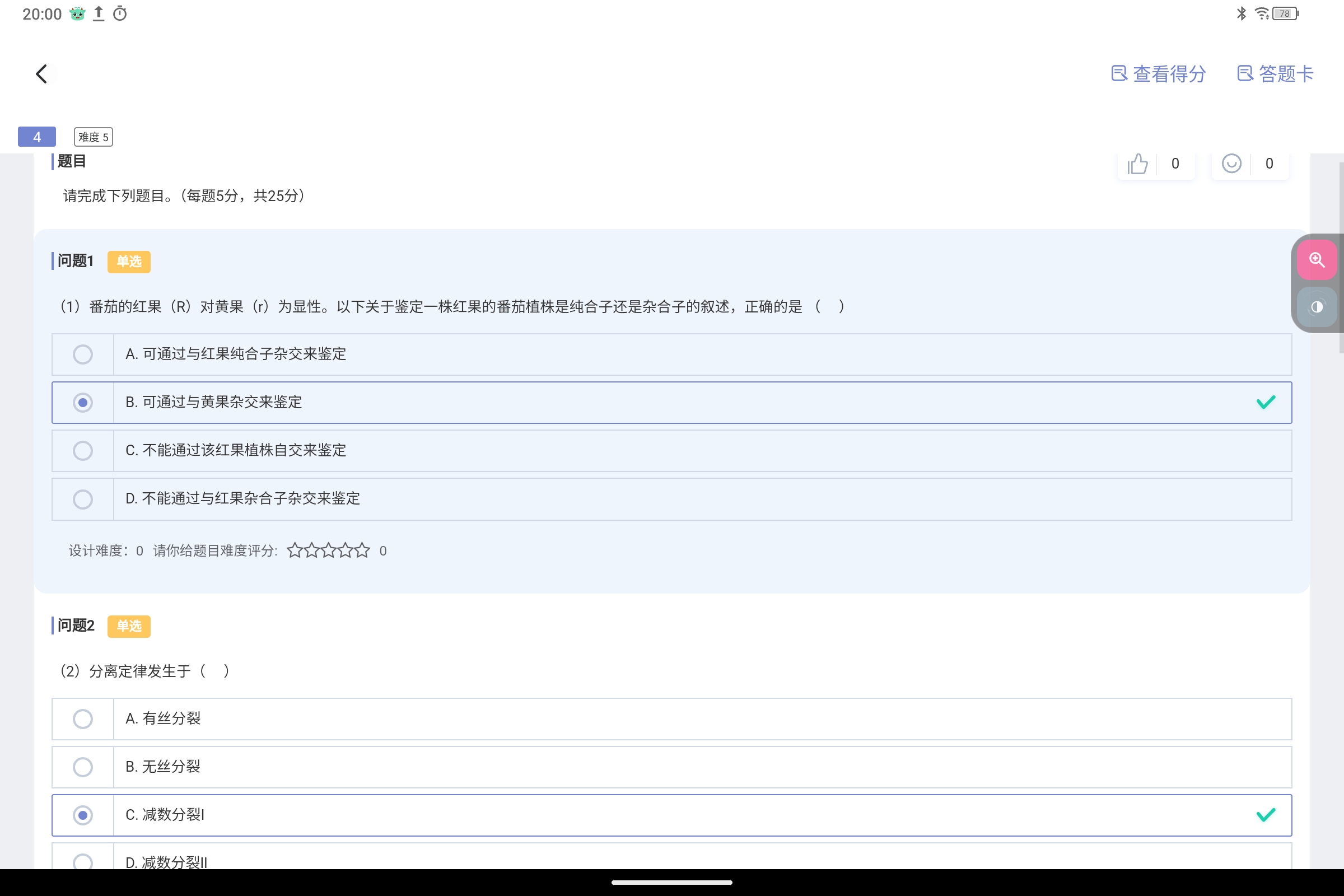
Task: Open 查看得分 score view
Action: pos(1158,74)
